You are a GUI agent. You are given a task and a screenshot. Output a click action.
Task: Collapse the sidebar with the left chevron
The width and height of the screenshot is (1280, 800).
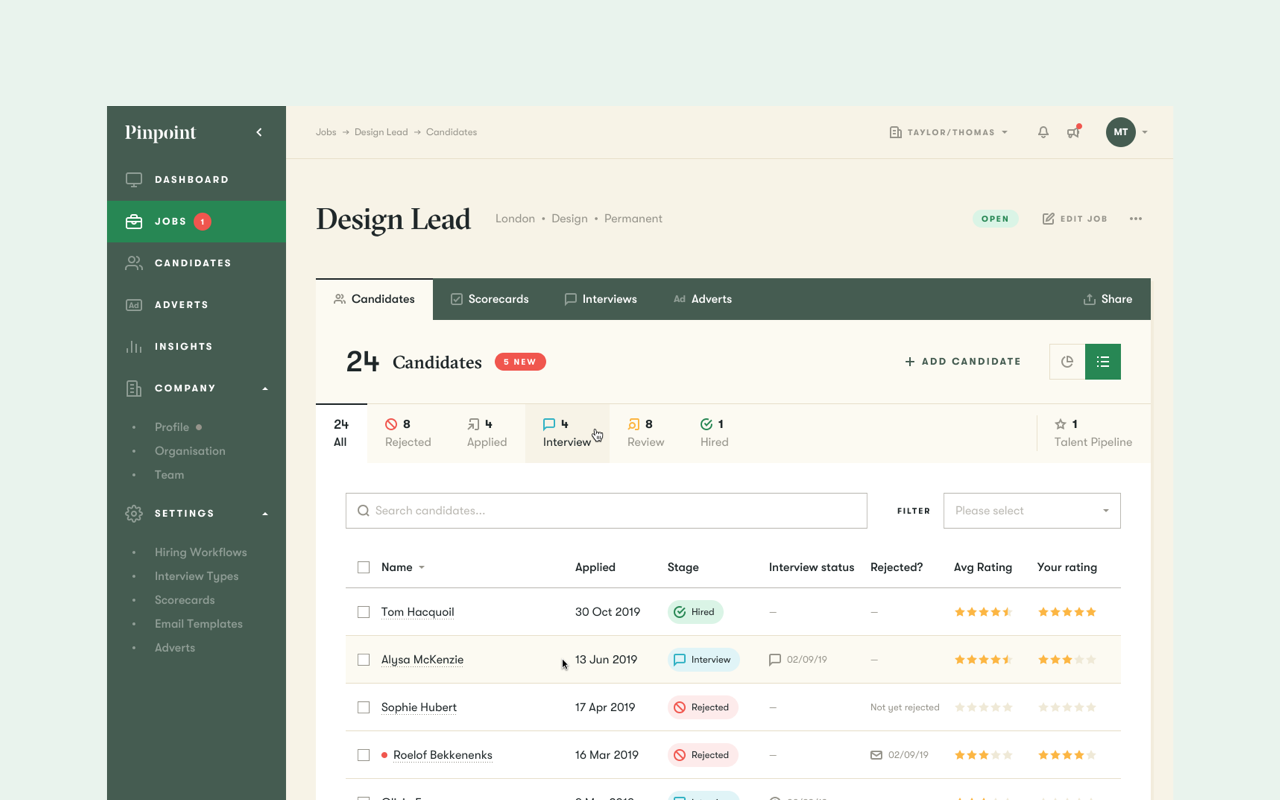259,132
